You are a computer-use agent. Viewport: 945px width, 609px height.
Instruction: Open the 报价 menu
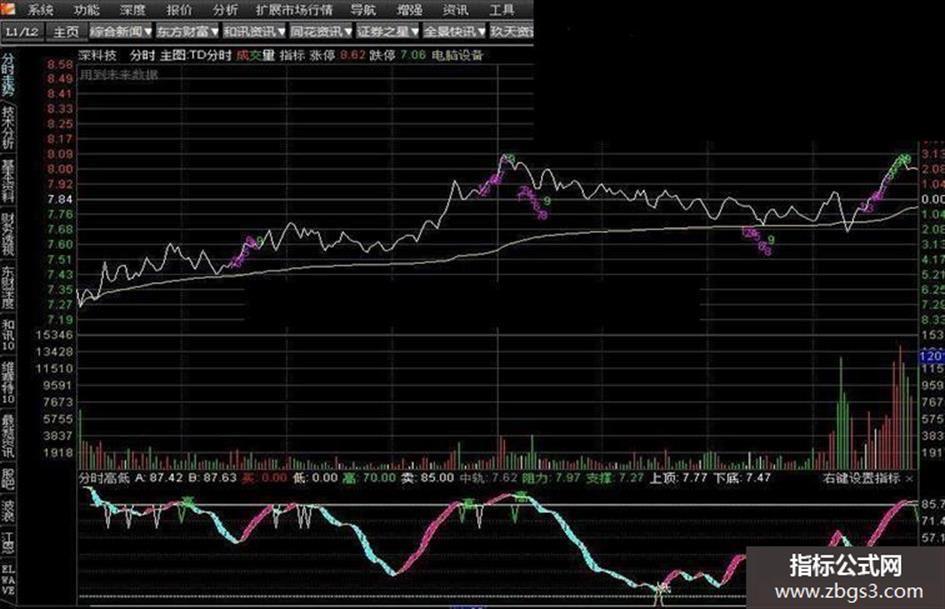(179, 10)
